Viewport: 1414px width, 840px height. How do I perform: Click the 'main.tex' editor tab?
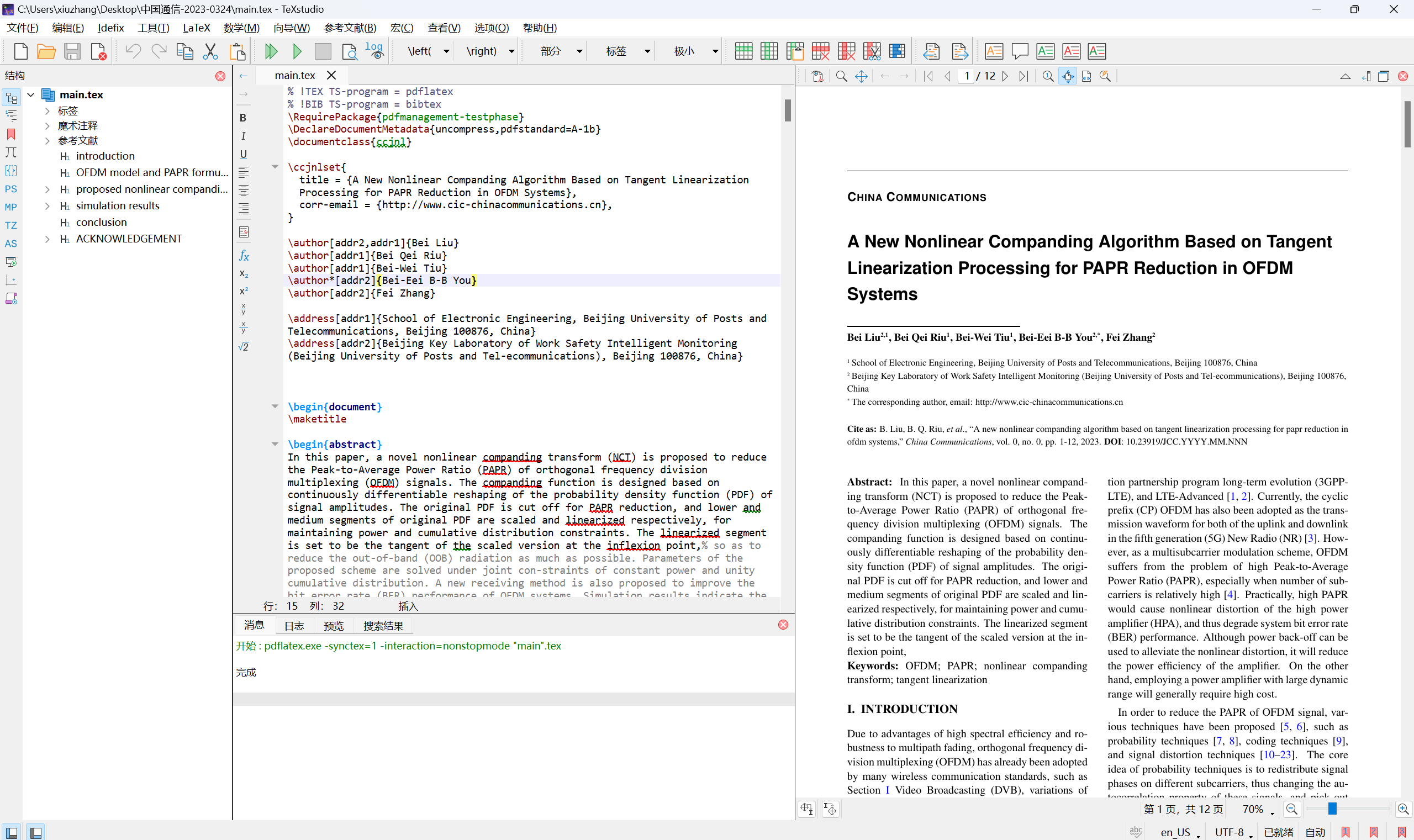point(296,75)
